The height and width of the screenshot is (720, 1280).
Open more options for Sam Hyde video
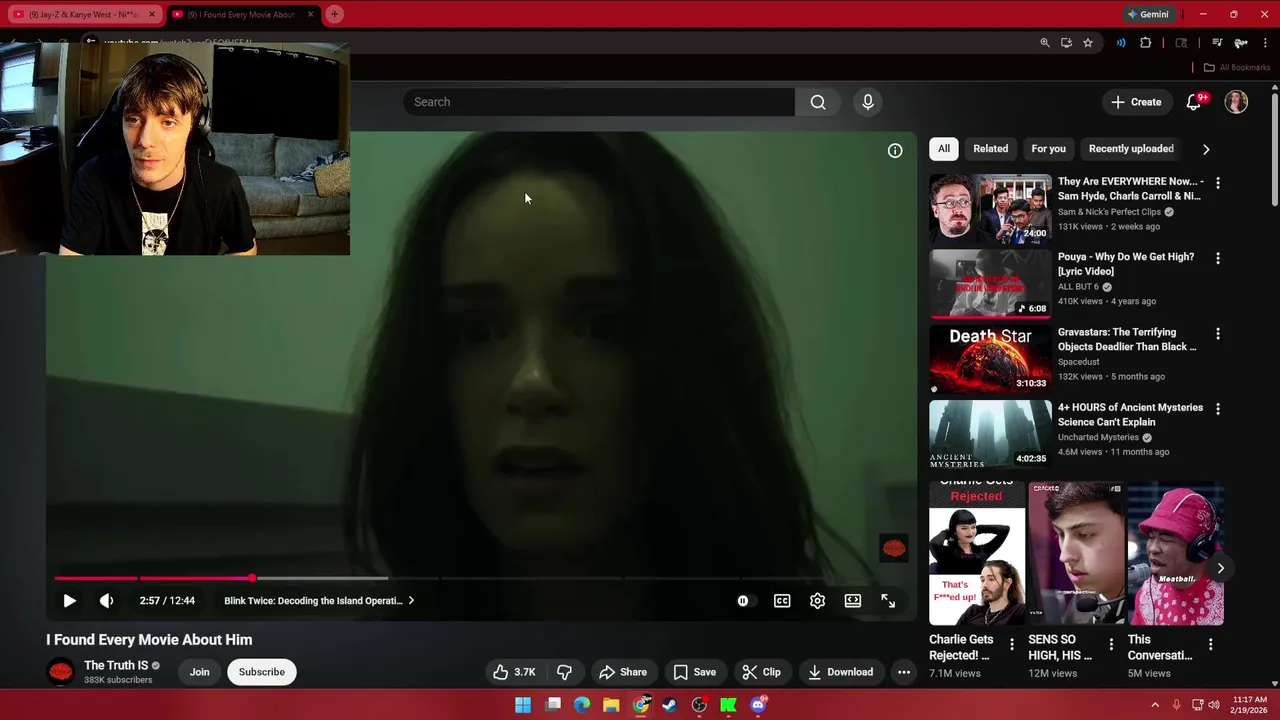click(1217, 183)
